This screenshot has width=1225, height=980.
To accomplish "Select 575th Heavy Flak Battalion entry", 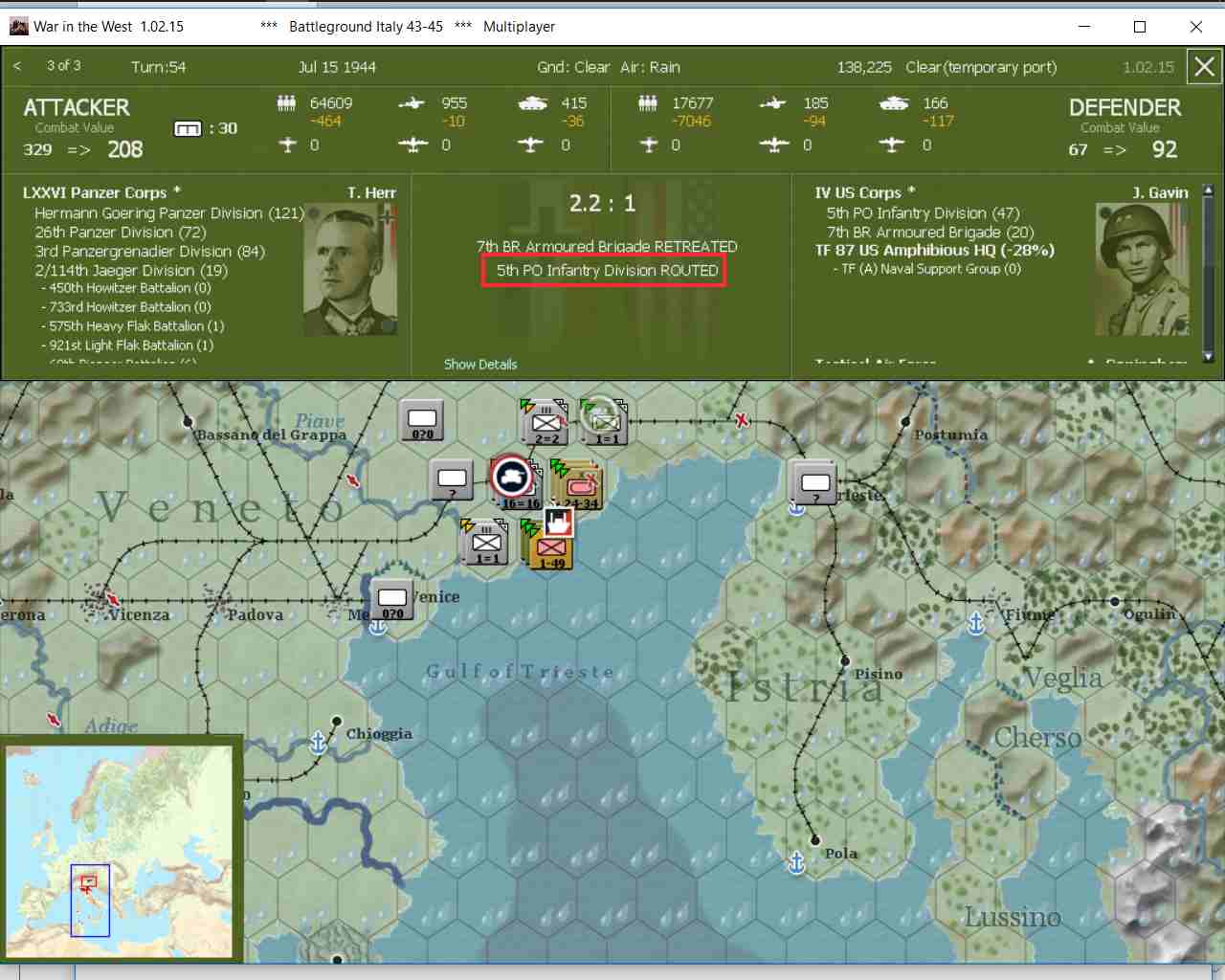I will coord(132,326).
